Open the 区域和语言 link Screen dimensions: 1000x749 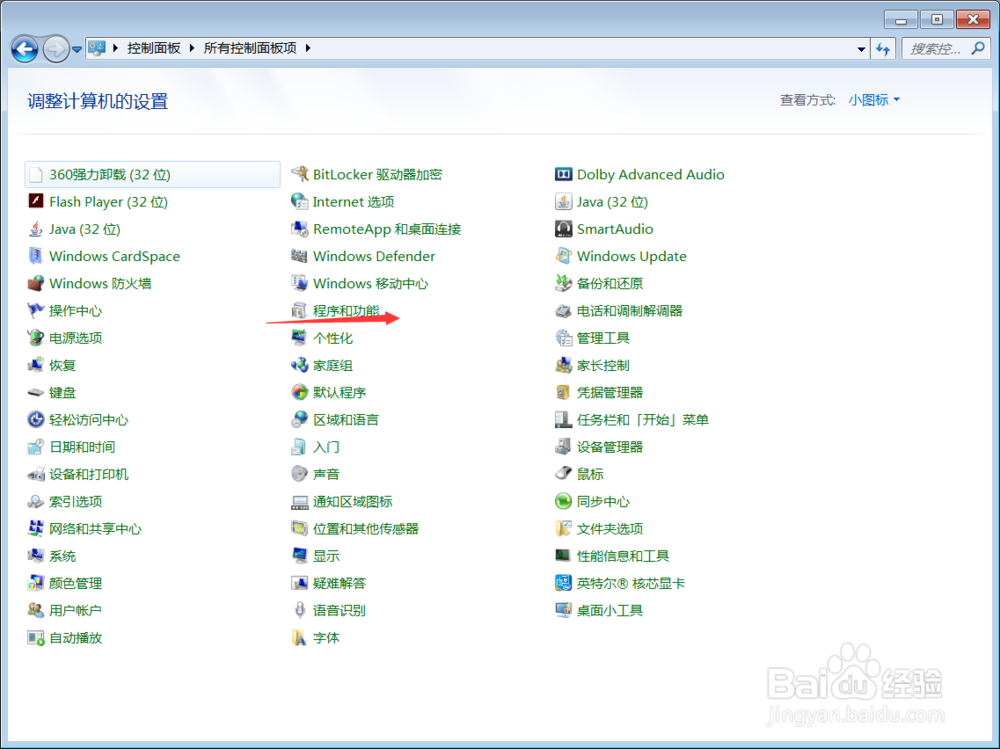point(346,420)
